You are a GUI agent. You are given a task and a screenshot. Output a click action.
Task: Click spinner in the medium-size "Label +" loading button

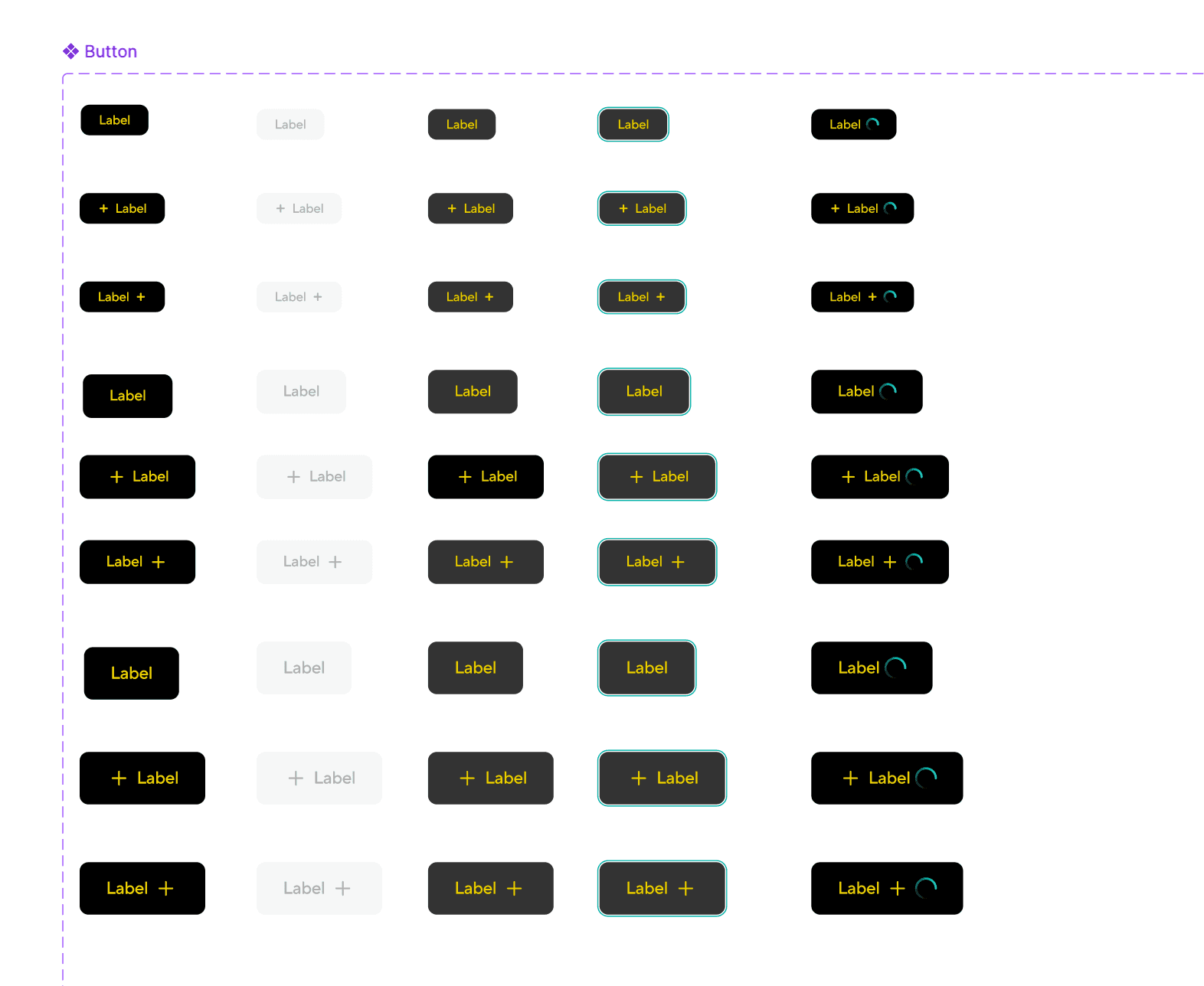pyautogui.click(x=914, y=562)
